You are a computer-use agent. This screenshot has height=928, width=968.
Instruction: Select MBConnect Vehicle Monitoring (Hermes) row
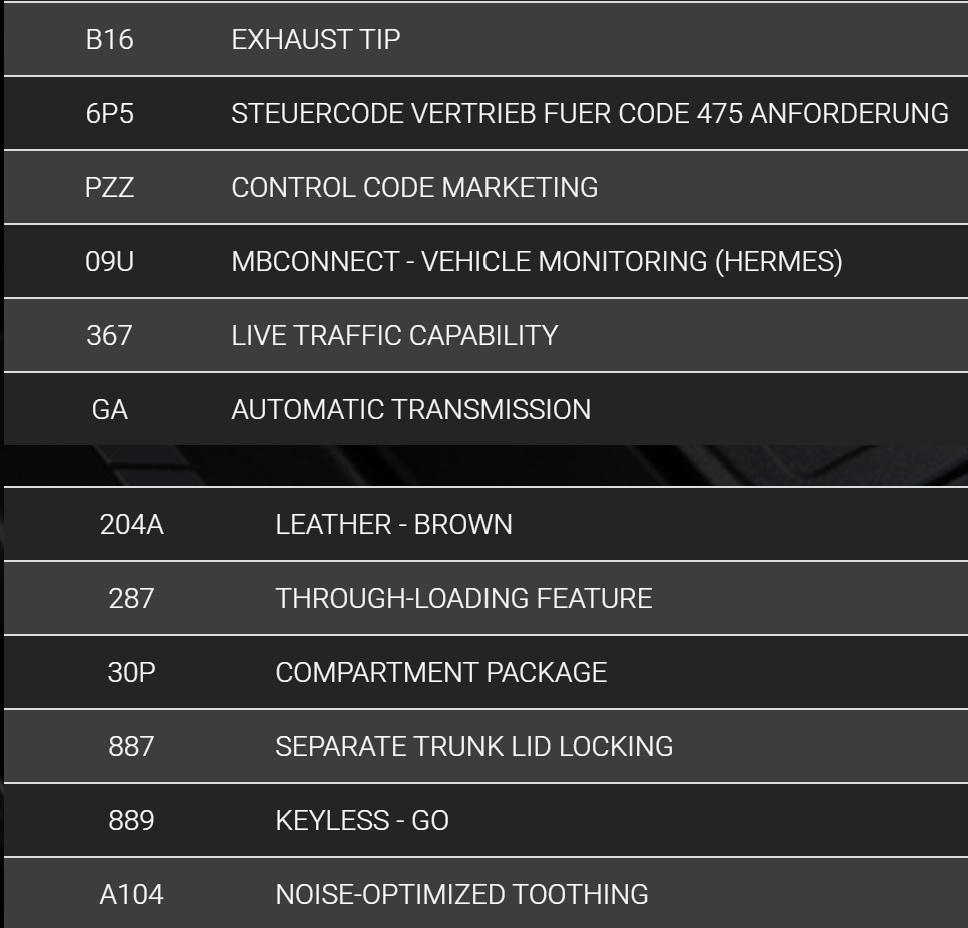(x=486, y=261)
